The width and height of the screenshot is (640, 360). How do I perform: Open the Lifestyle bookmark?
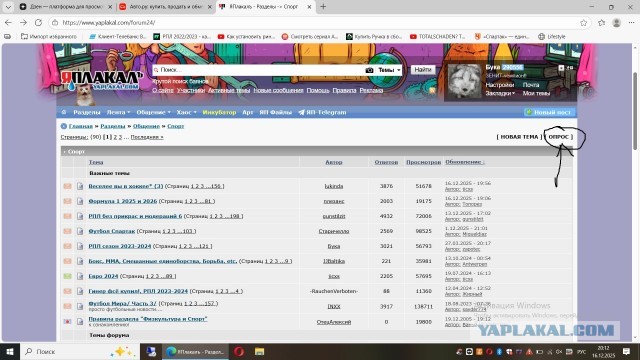(x=552, y=36)
